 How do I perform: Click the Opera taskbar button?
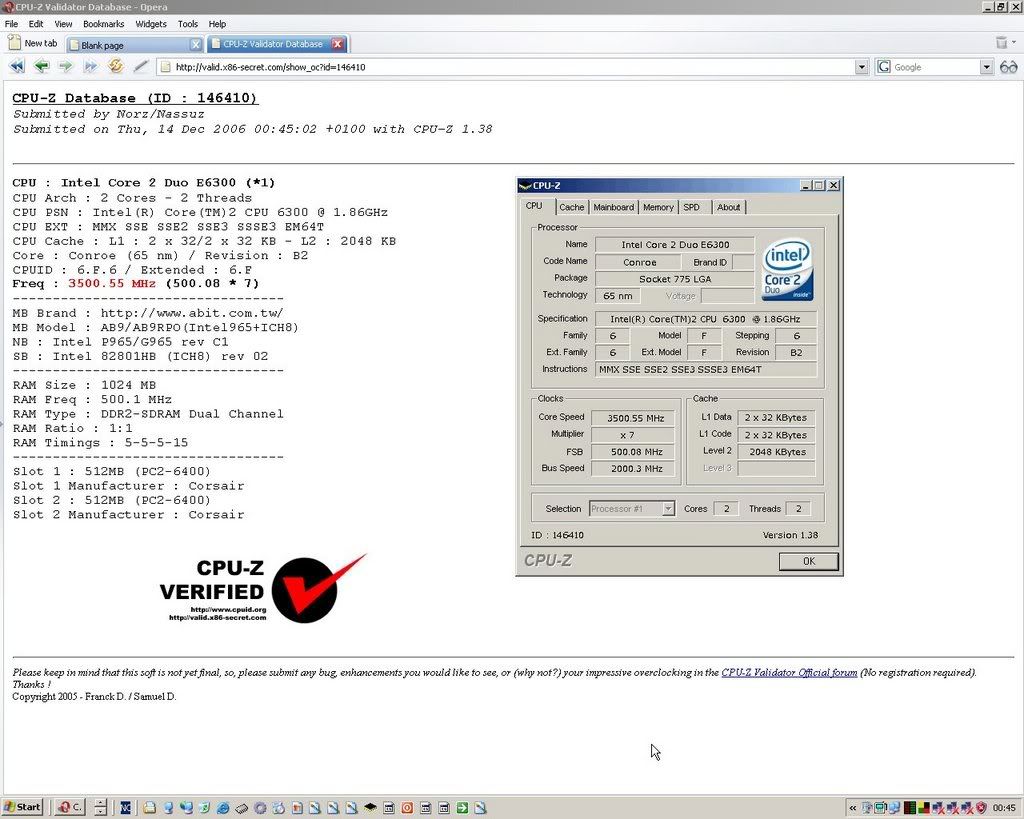[x=68, y=807]
